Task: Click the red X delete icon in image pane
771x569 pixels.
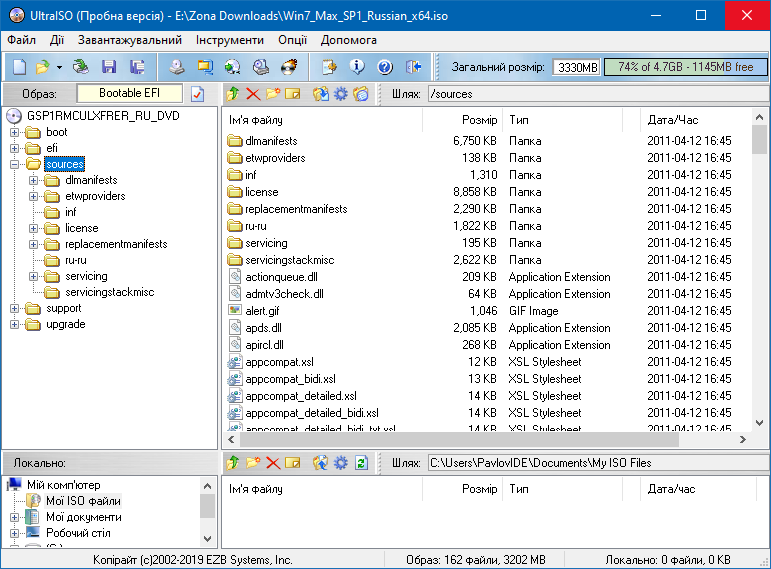Action: 253,93
